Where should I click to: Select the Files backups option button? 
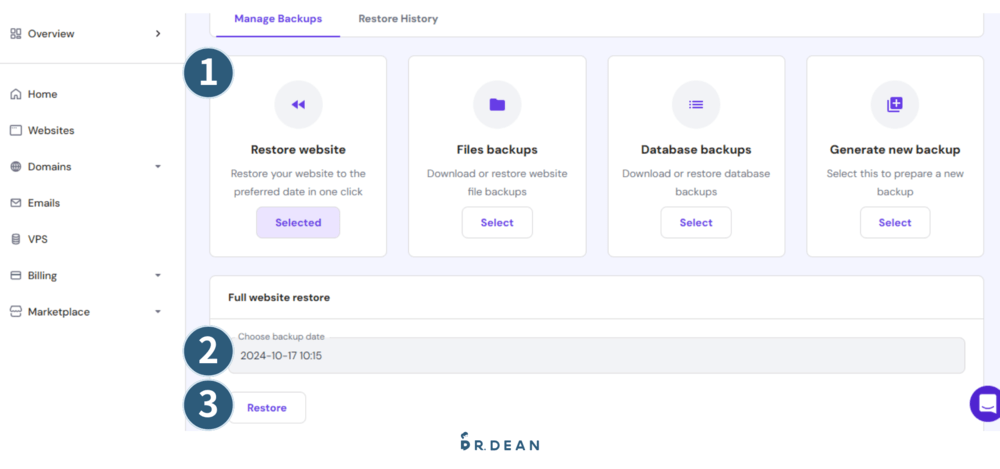click(497, 223)
